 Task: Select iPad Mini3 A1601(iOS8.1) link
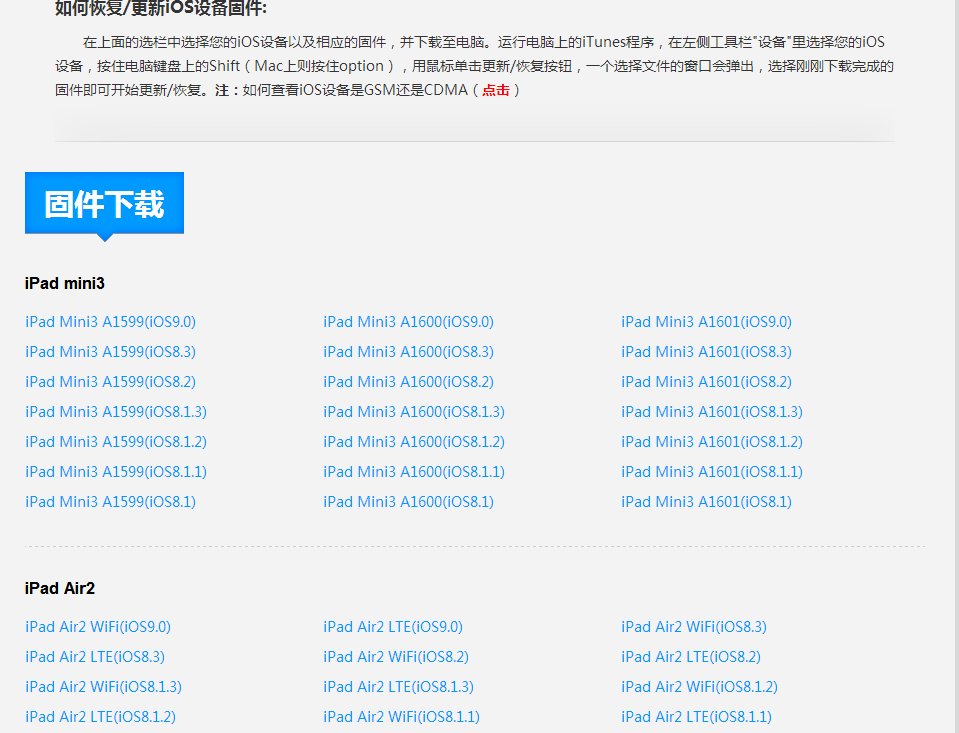(x=706, y=502)
